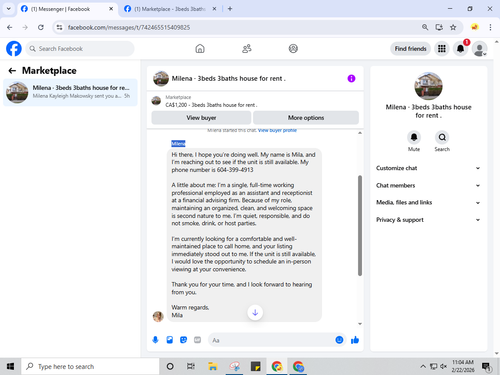This screenshot has width=500, height=375.
Task: Open the Facebook menu grid icon
Action: coord(442,49)
